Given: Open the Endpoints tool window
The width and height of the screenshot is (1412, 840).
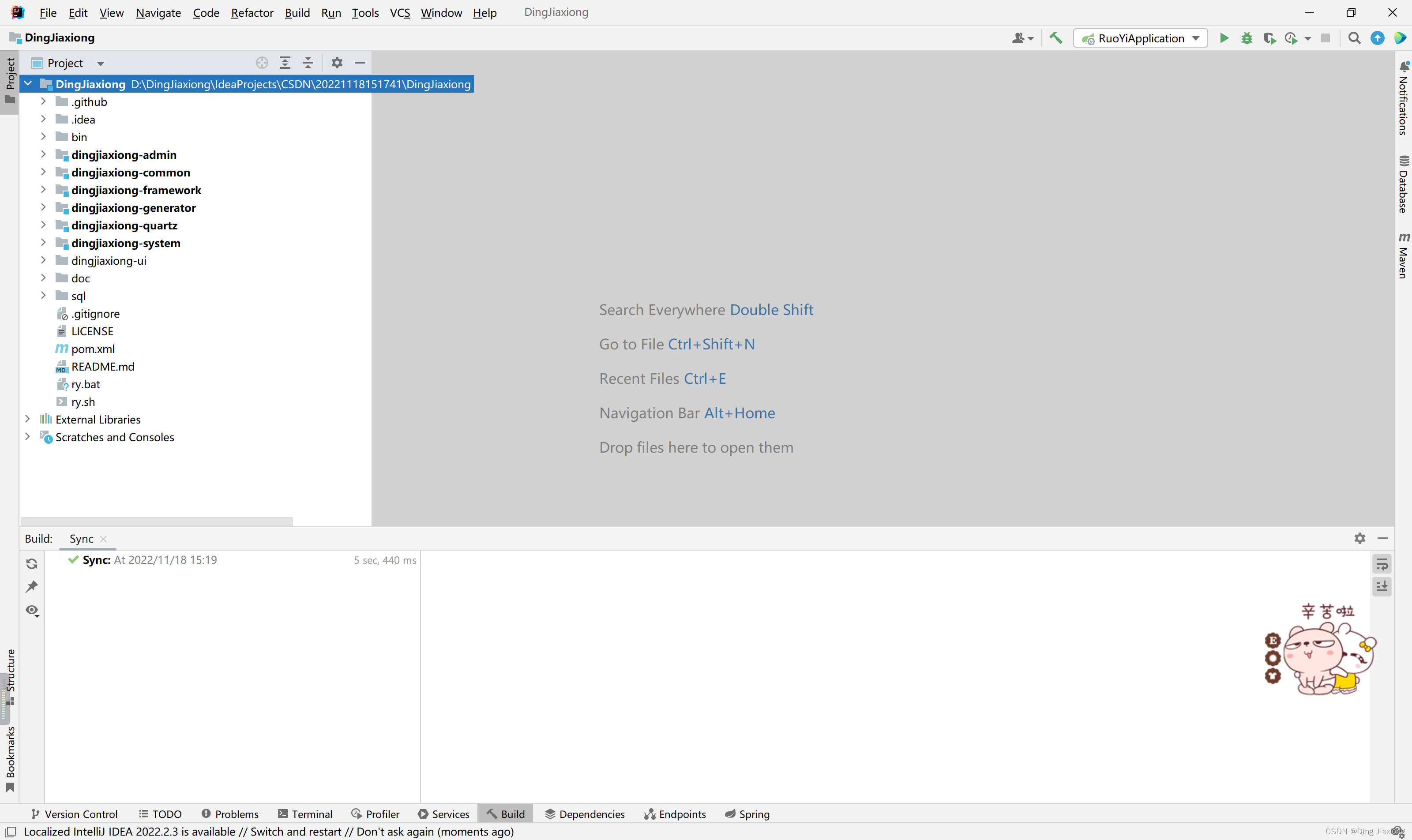Looking at the screenshot, I should coord(675,814).
